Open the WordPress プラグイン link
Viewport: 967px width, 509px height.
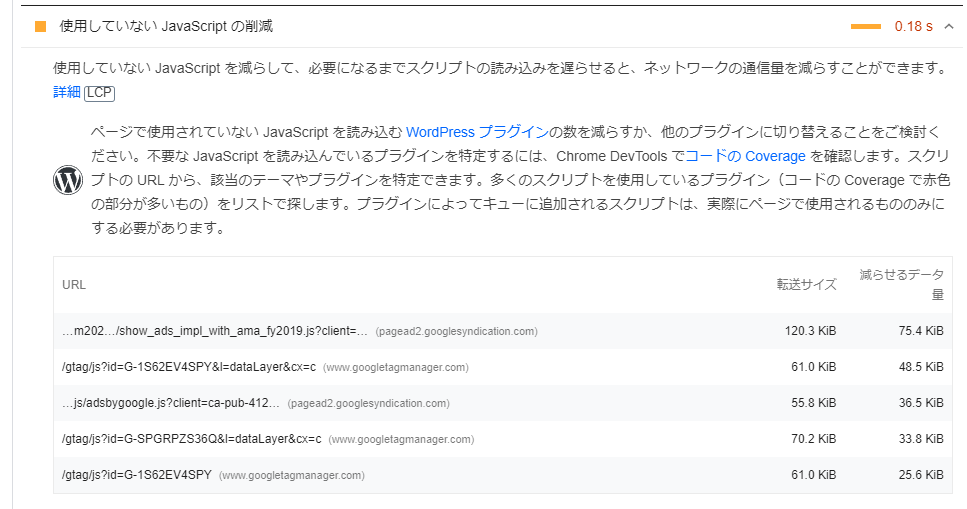coord(477,132)
